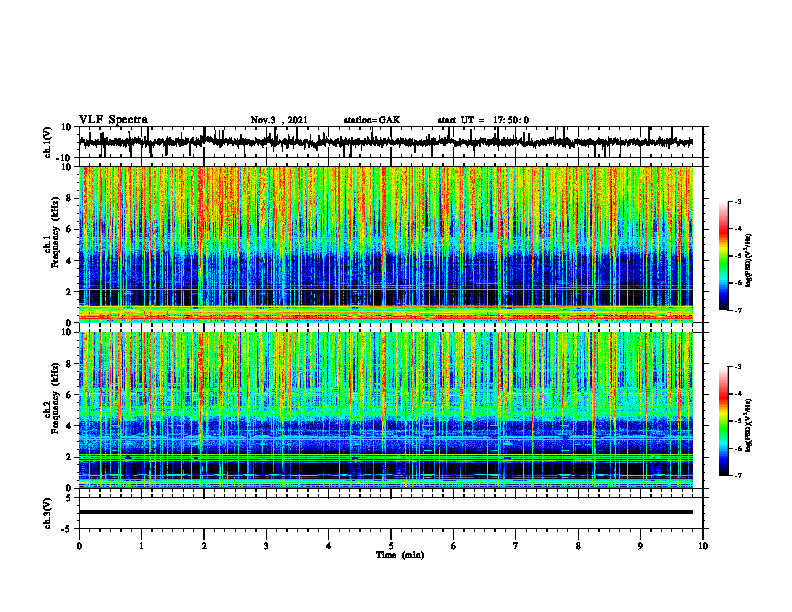Image resolution: width=792 pixels, height=612 pixels.
Task: Click the time axis tick label "2"
Action: click(x=204, y=546)
